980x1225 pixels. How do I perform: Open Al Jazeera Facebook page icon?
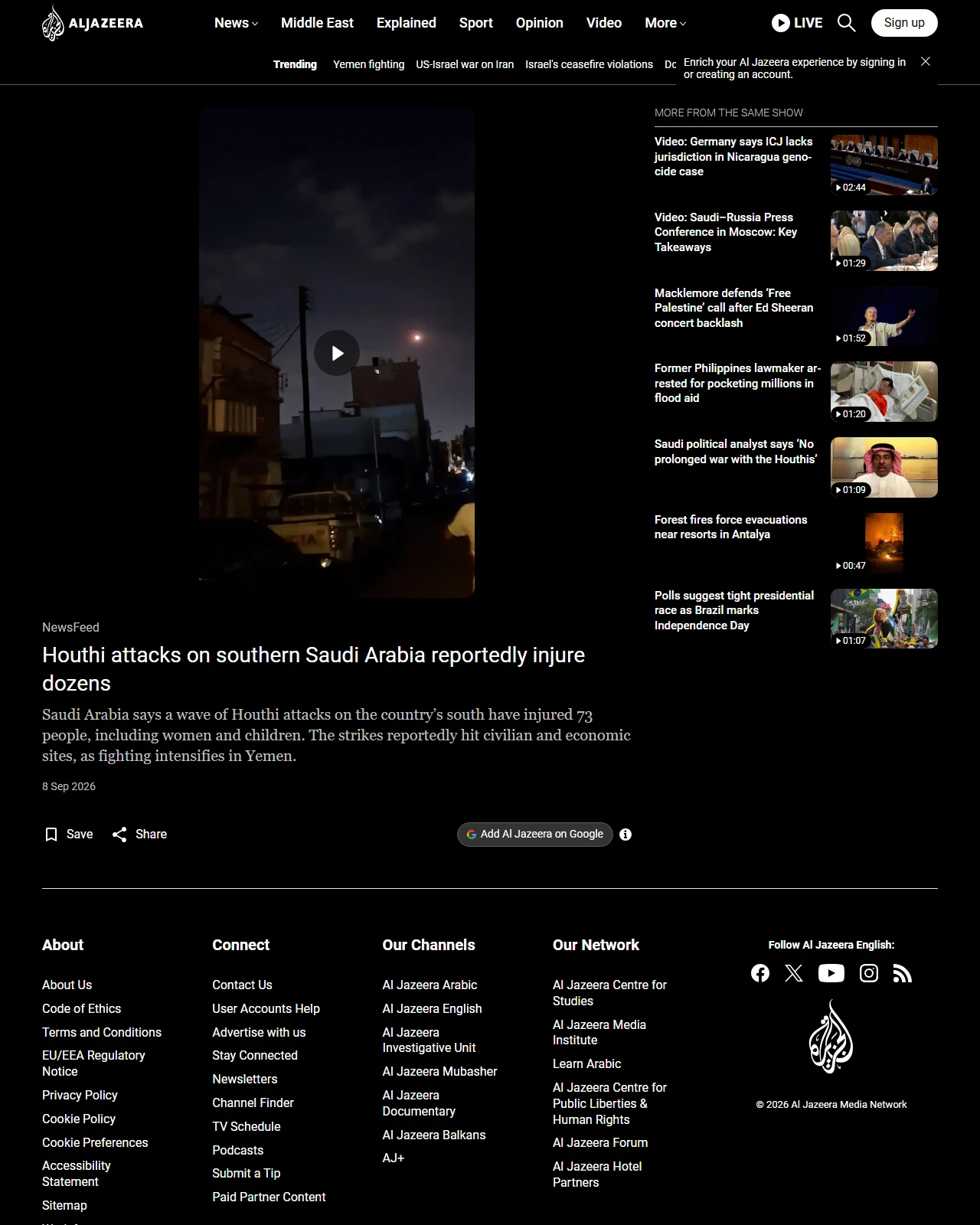coord(760,973)
